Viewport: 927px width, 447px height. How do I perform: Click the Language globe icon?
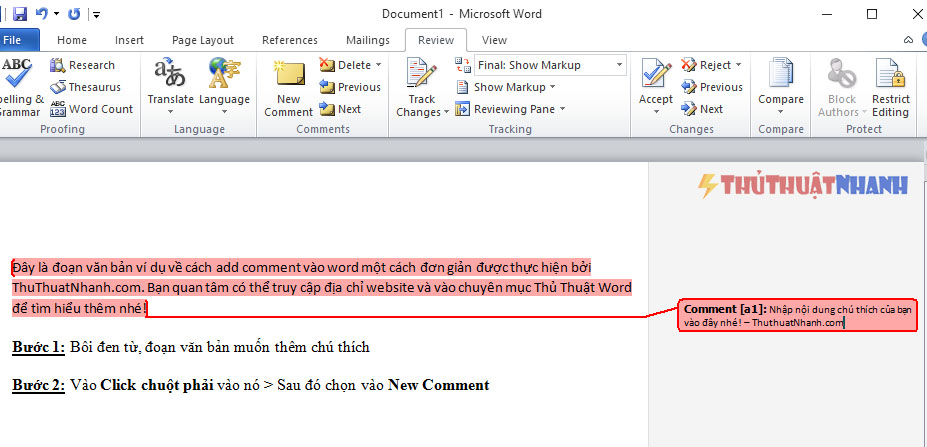[224, 72]
